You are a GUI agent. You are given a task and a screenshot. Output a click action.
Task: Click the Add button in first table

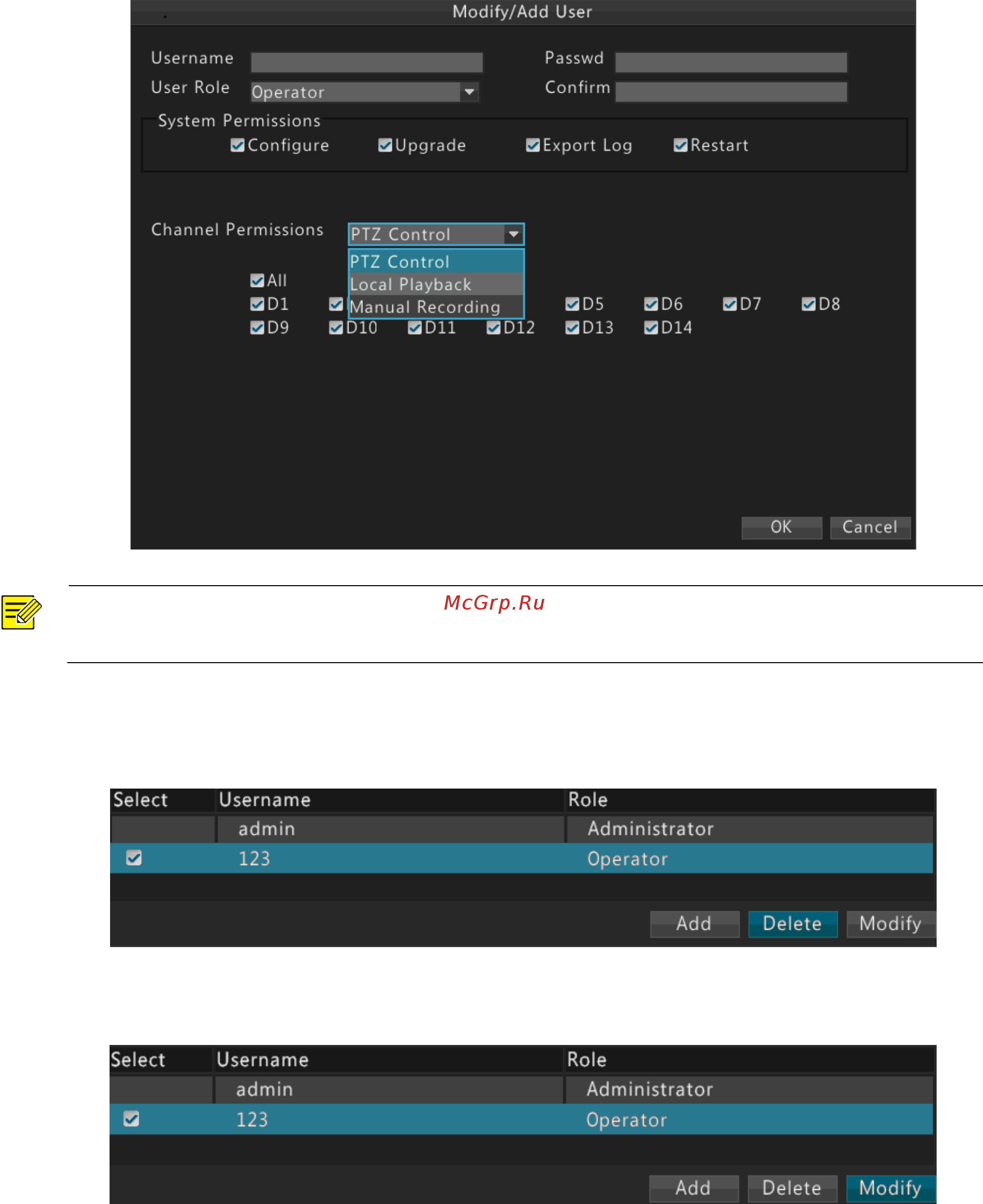click(694, 924)
